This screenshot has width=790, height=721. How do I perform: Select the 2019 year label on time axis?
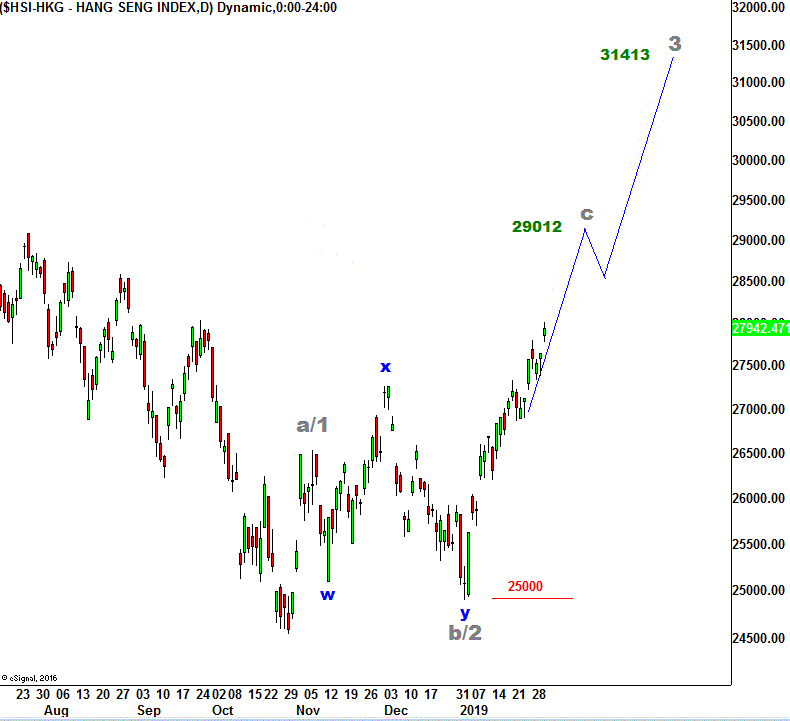tap(471, 710)
